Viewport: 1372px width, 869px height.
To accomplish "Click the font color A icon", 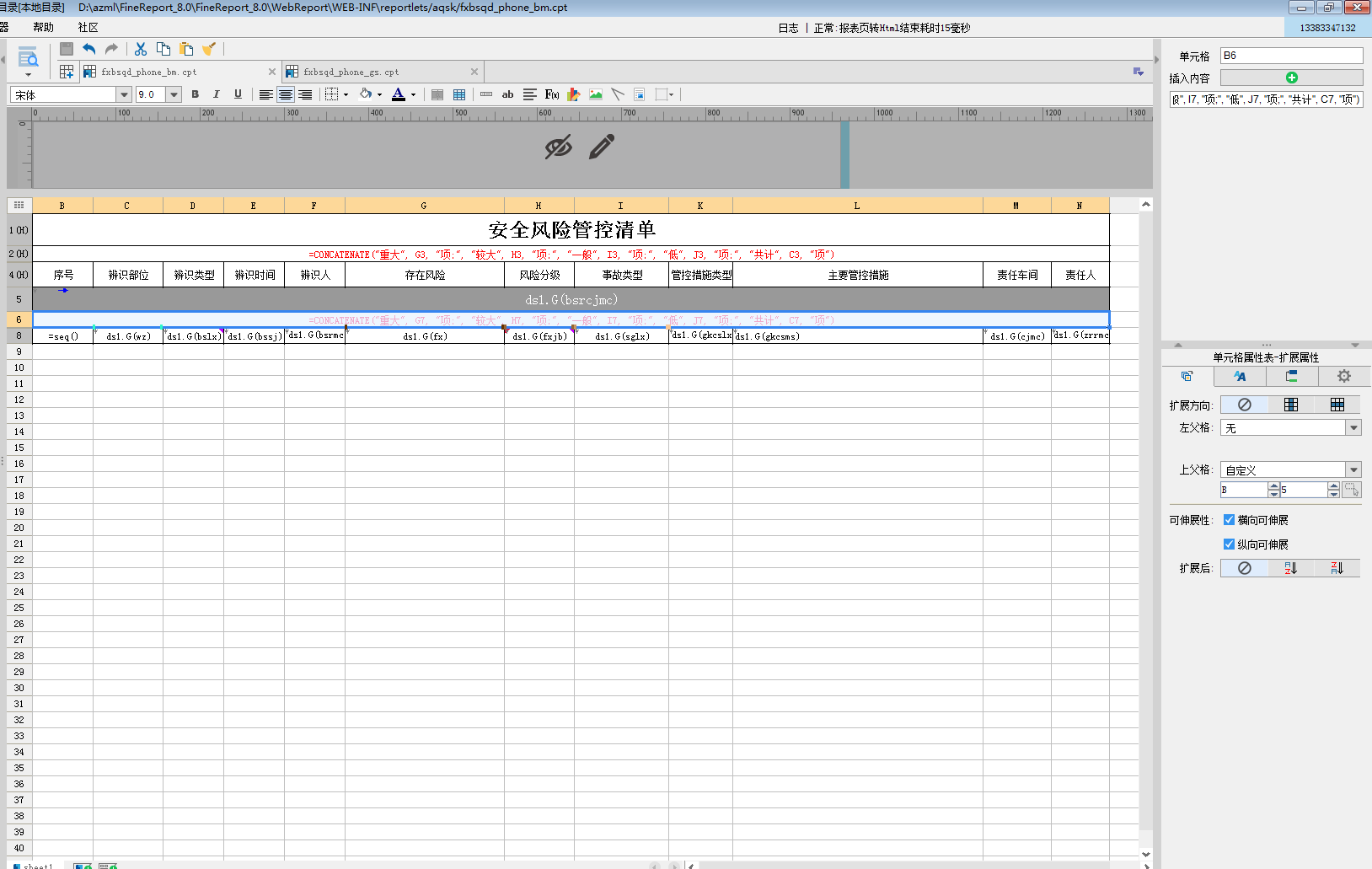I will (399, 94).
